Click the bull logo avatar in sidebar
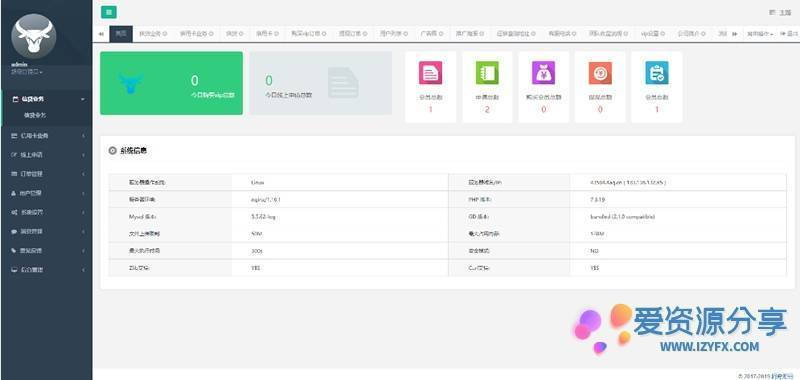 tap(34, 37)
